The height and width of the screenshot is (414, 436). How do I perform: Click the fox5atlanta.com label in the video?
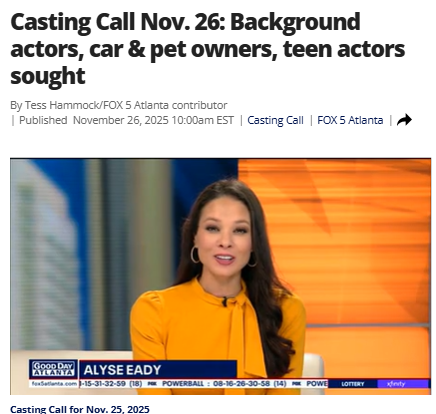[x=54, y=384]
